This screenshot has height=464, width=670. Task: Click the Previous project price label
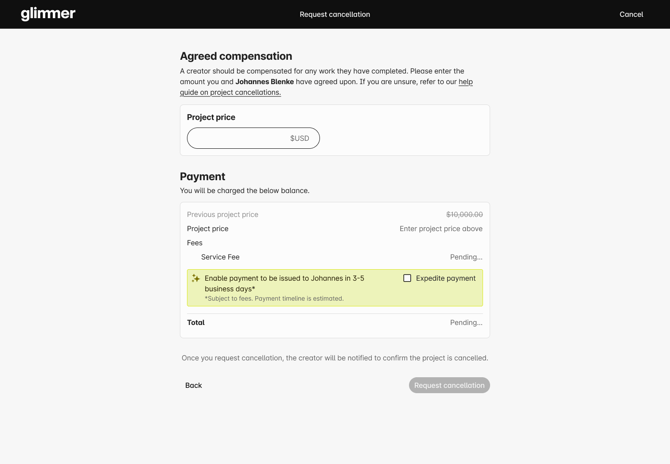(222, 214)
